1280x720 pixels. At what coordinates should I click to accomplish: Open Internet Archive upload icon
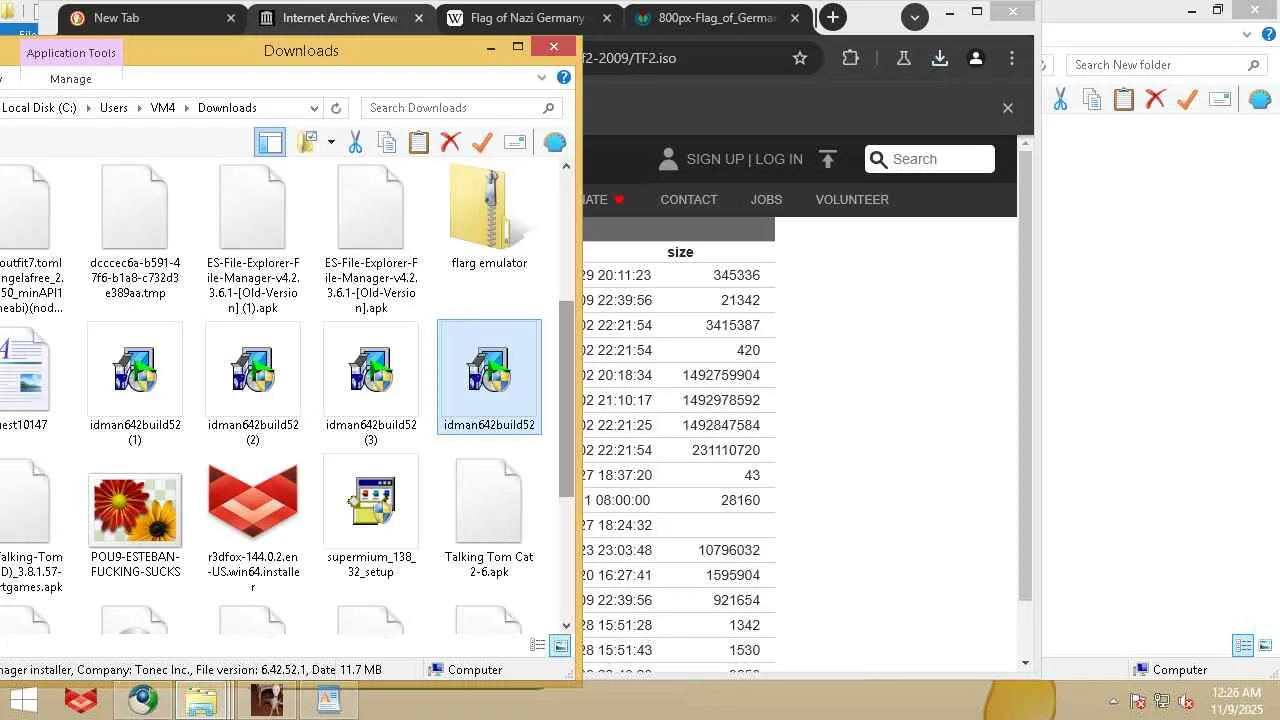coord(827,159)
